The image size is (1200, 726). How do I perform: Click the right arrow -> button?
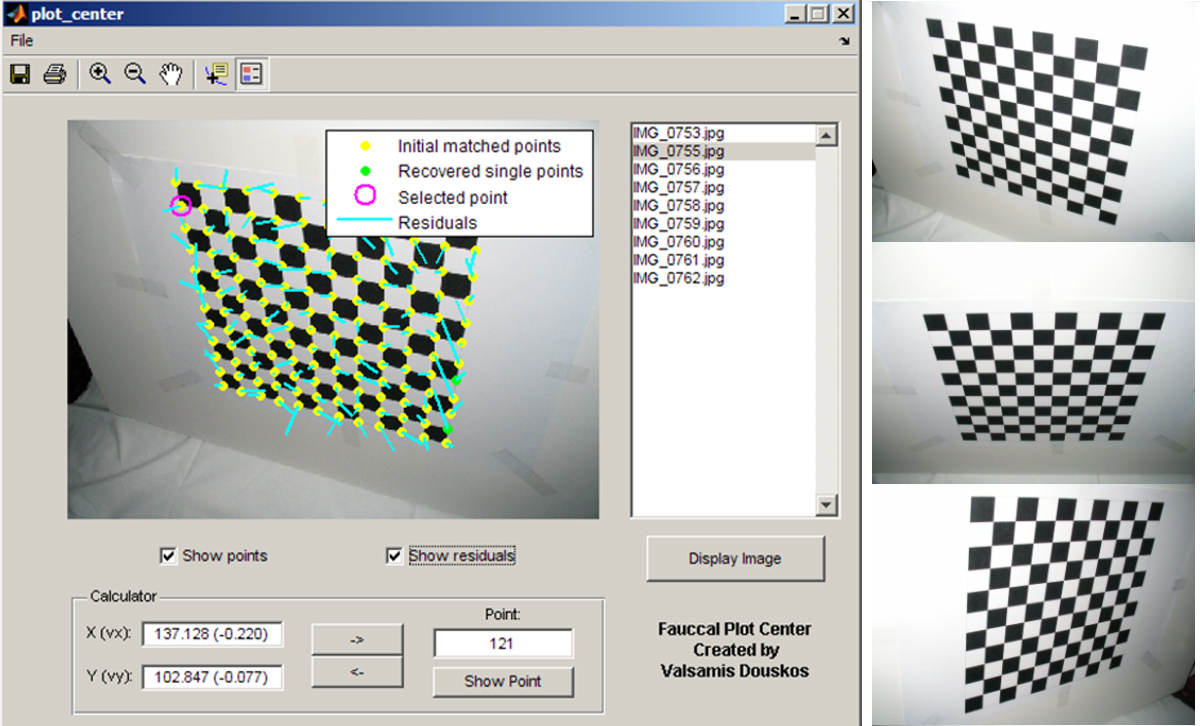[357, 639]
